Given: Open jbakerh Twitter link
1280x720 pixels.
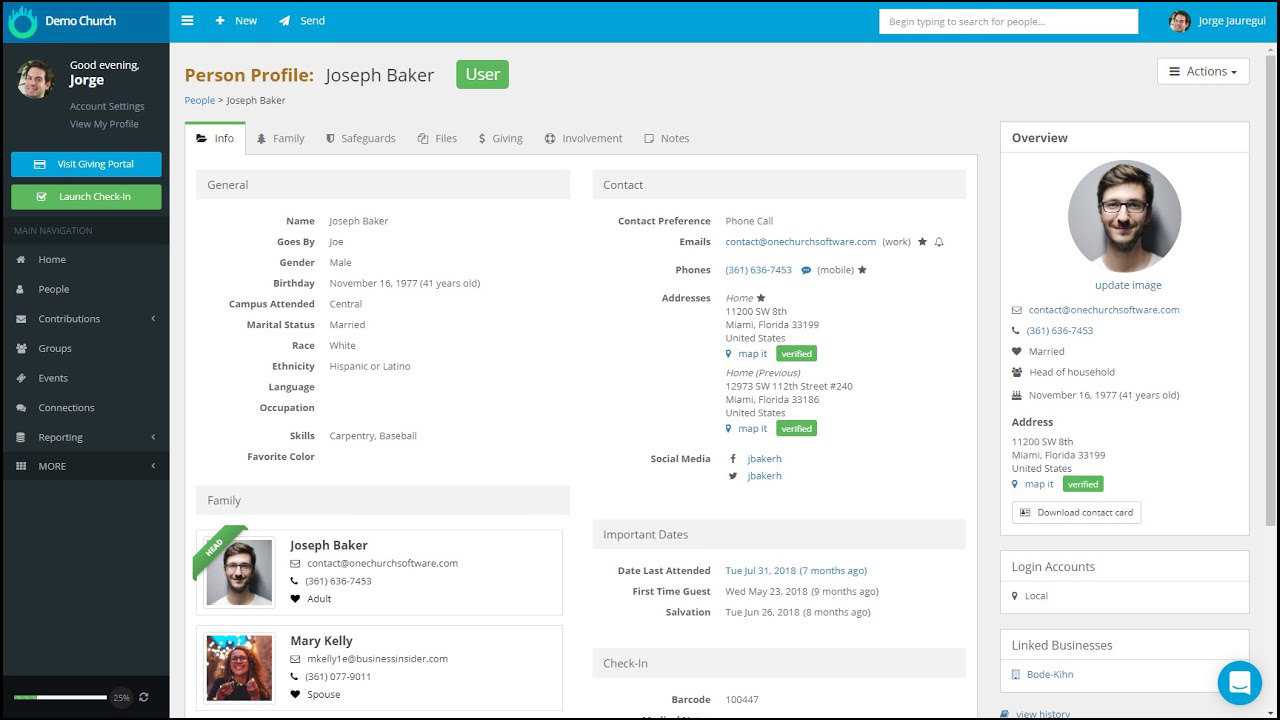Looking at the screenshot, I should [765, 476].
